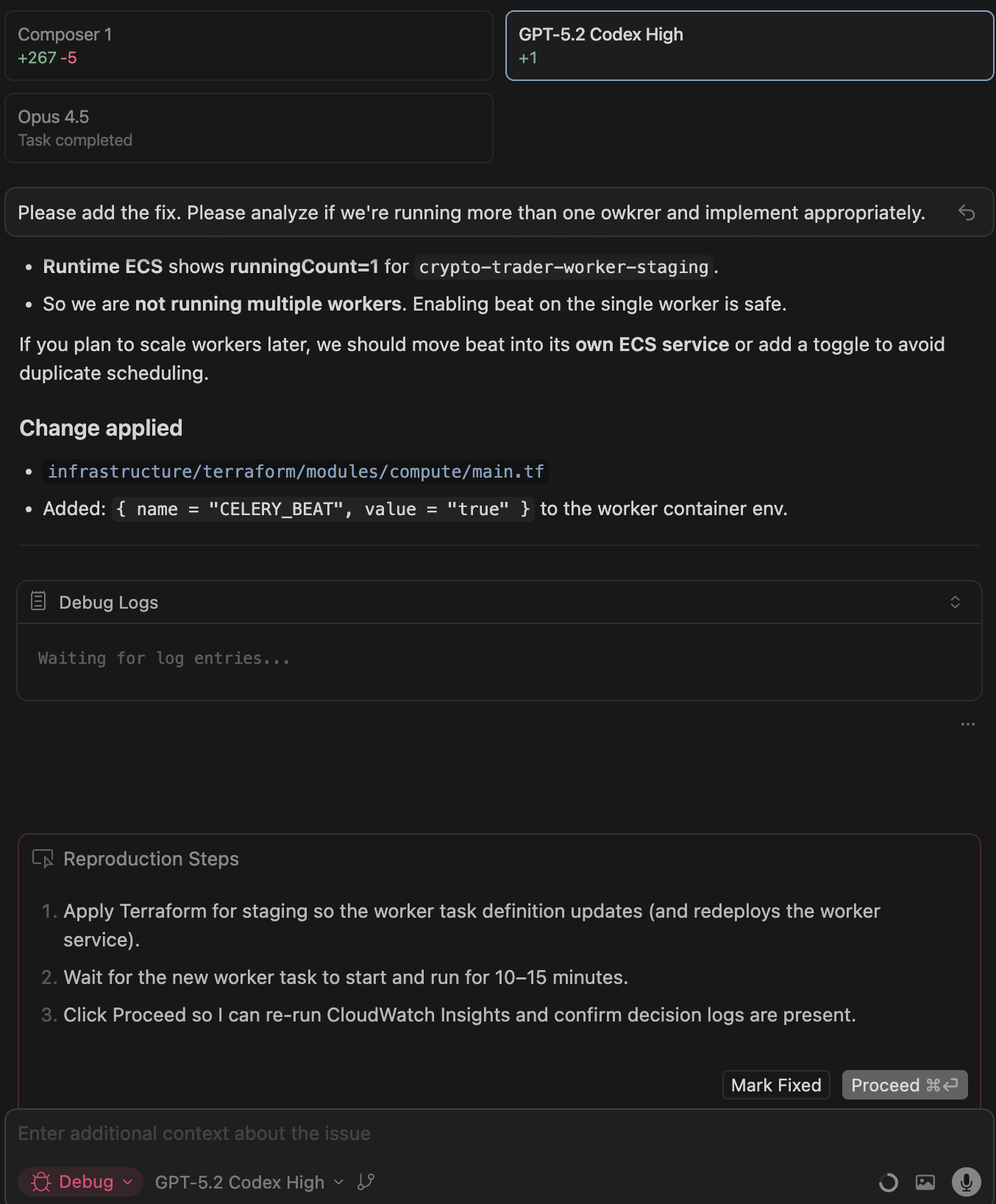Select the Opus 4.5 result tab
The height and width of the screenshot is (1204, 996).
tap(249, 128)
